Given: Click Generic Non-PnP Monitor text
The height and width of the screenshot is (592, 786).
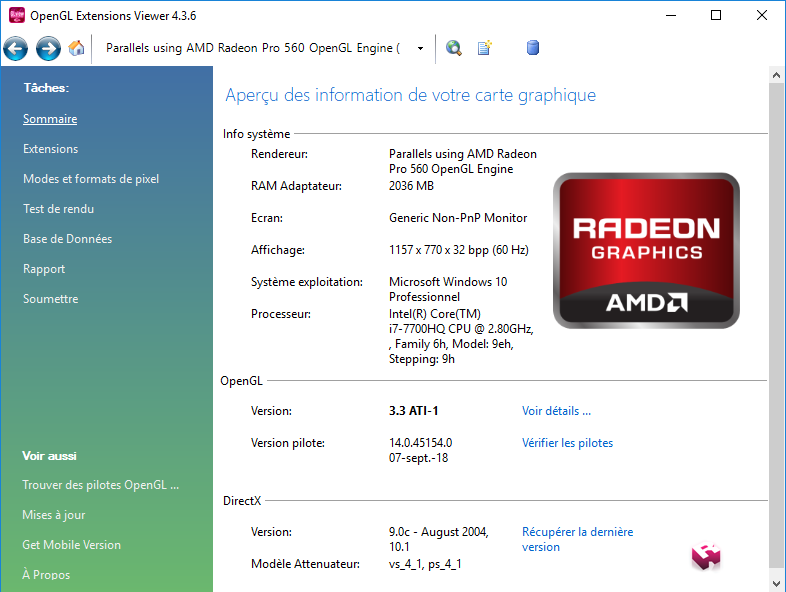Looking at the screenshot, I should [458, 218].
